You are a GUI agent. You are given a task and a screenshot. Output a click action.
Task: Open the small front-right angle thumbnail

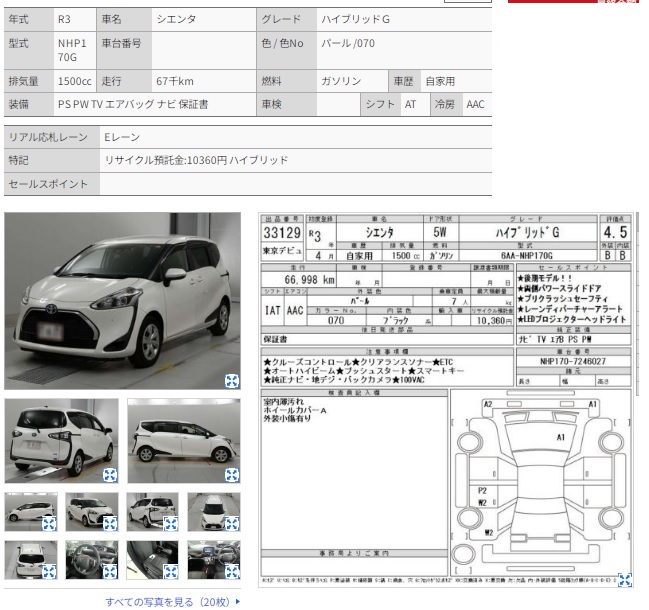click(x=91, y=512)
